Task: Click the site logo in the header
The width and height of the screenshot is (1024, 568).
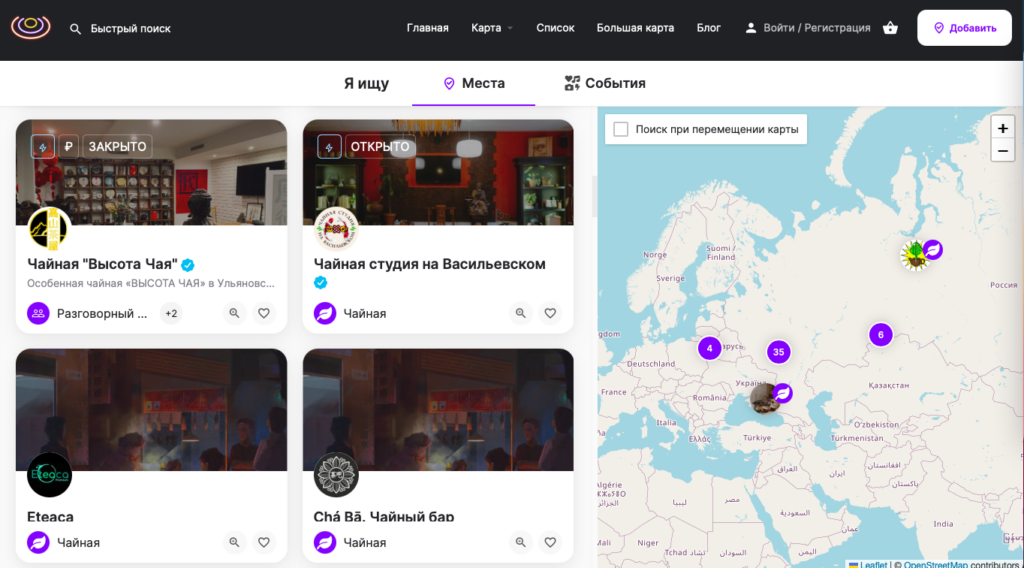Action: [31, 27]
